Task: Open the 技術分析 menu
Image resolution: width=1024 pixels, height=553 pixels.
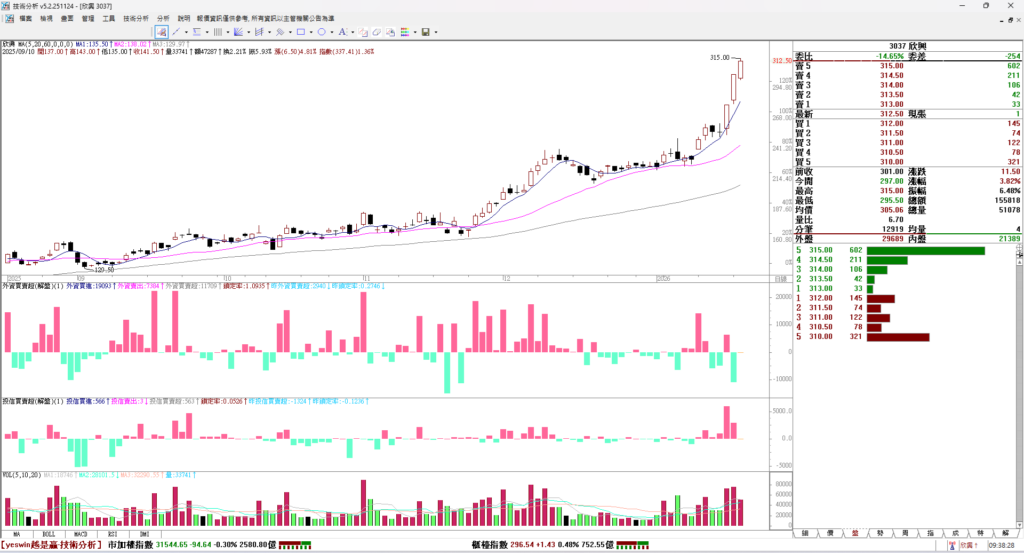Action: point(136,18)
